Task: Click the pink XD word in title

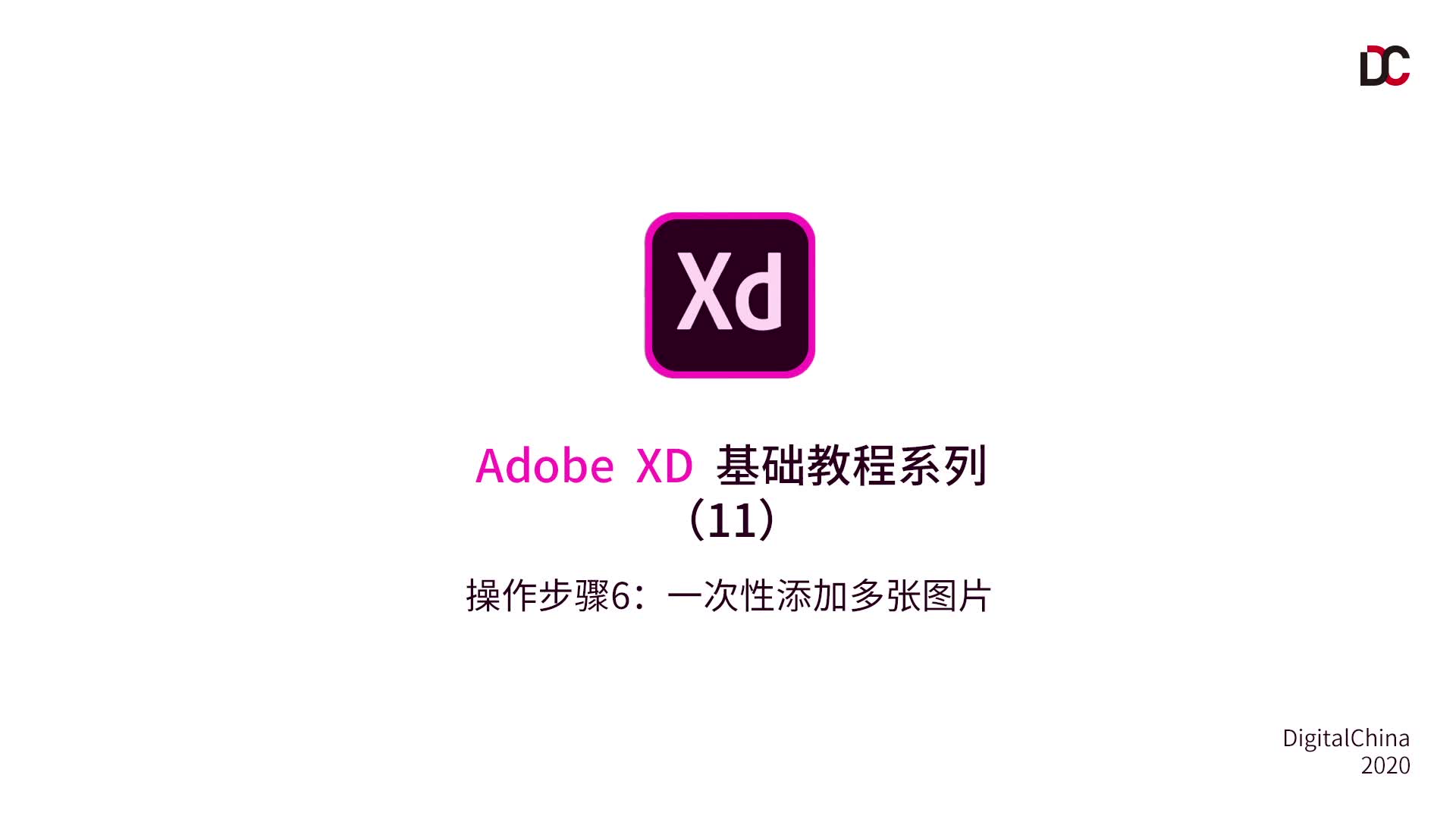Action: tap(664, 465)
